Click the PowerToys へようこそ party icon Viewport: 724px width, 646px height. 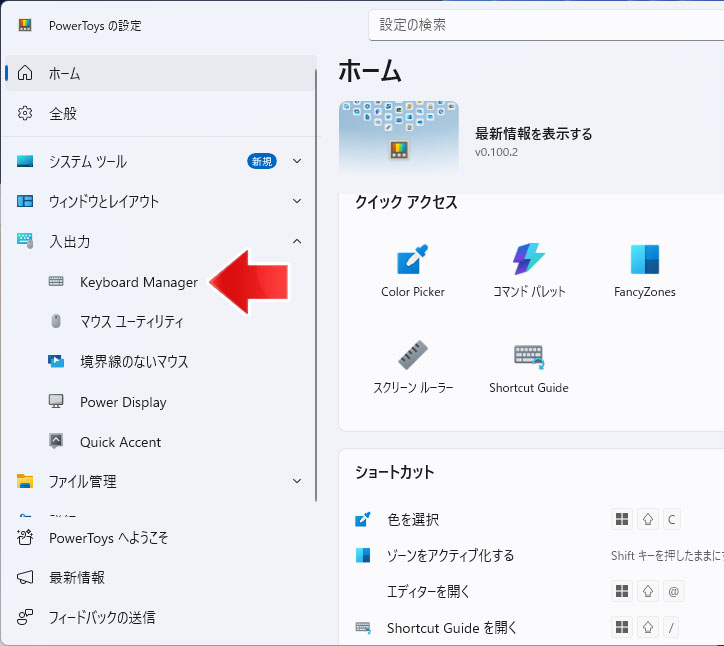click(25, 537)
